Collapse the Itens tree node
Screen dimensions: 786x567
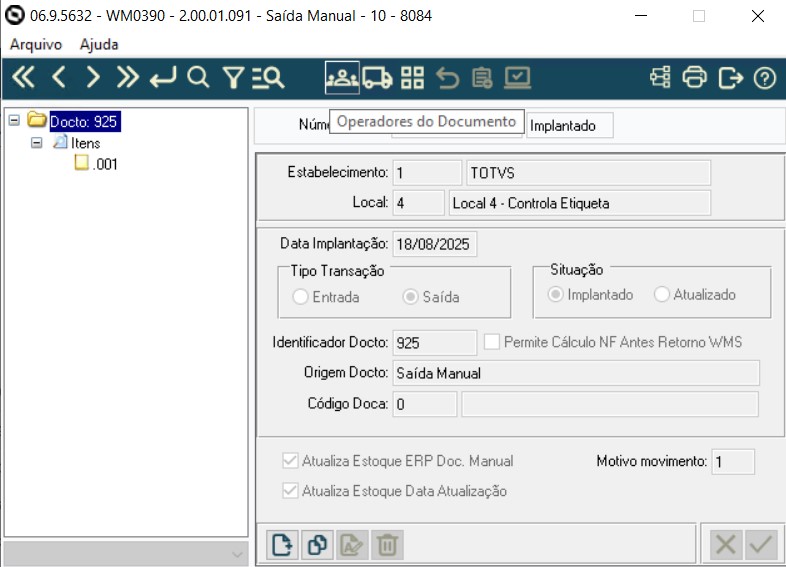pyautogui.click(x=36, y=143)
